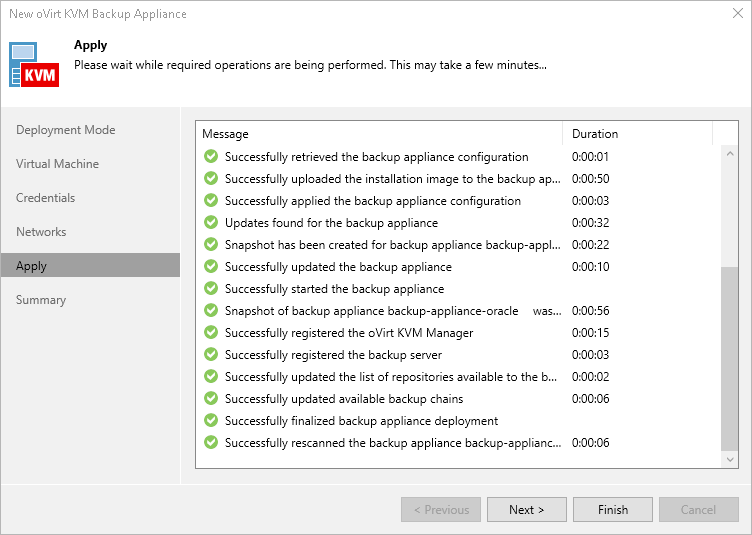Click the 0:00:32 duration value
This screenshot has height=535, width=752.
coord(590,223)
